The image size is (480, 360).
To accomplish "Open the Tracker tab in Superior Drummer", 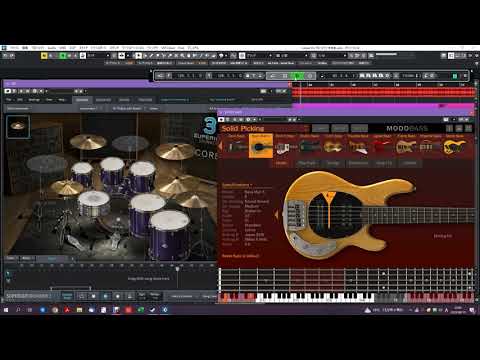I will point(145,100).
